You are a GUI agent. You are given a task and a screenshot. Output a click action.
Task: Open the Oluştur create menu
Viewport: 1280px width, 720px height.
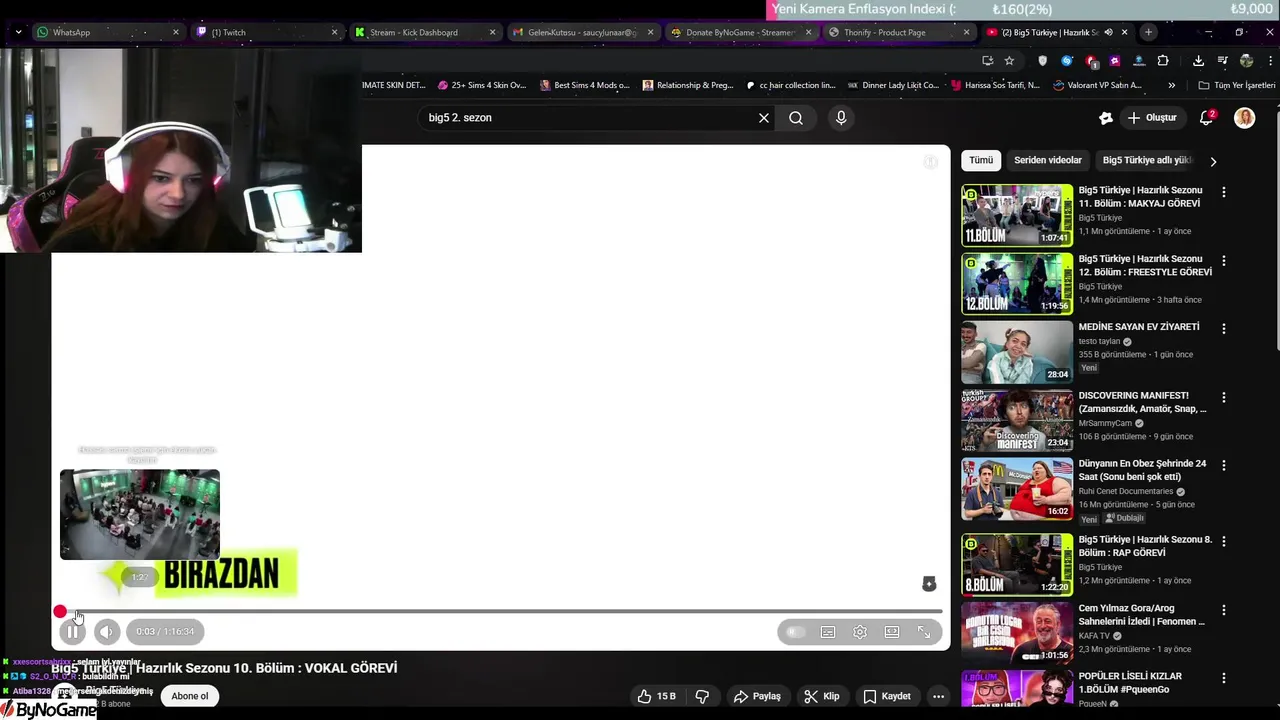pos(1152,118)
